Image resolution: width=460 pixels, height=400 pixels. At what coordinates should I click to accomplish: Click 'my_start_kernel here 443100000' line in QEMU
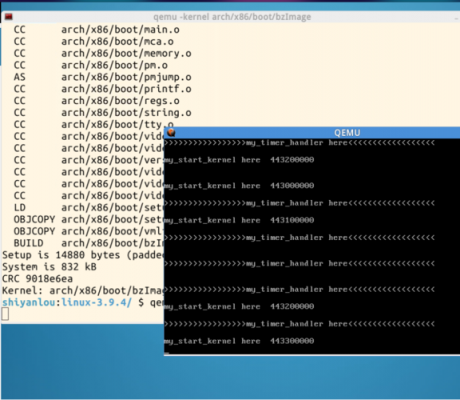point(239,220)
